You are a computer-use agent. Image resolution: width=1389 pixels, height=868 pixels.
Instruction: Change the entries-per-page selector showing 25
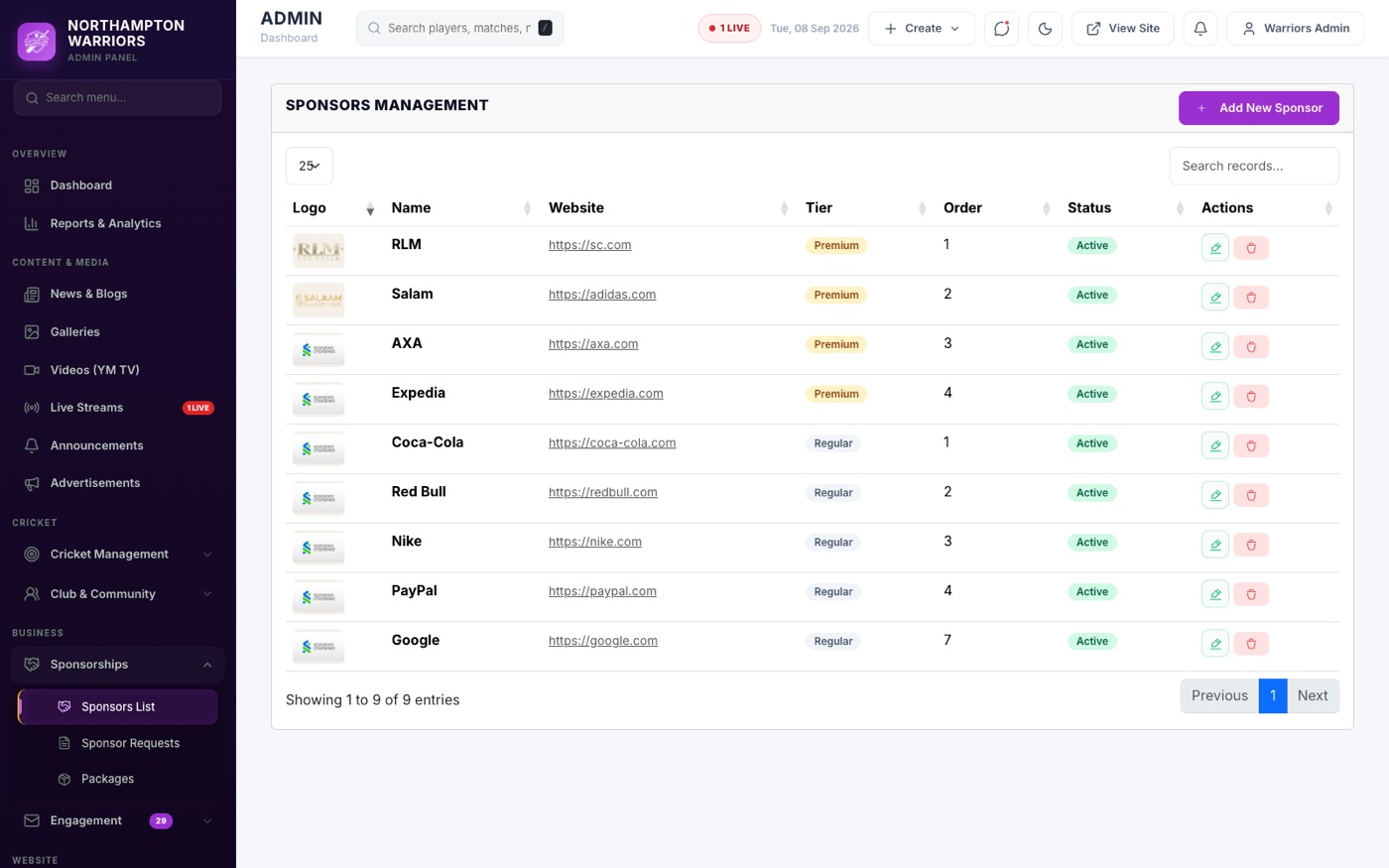[310, 166]
